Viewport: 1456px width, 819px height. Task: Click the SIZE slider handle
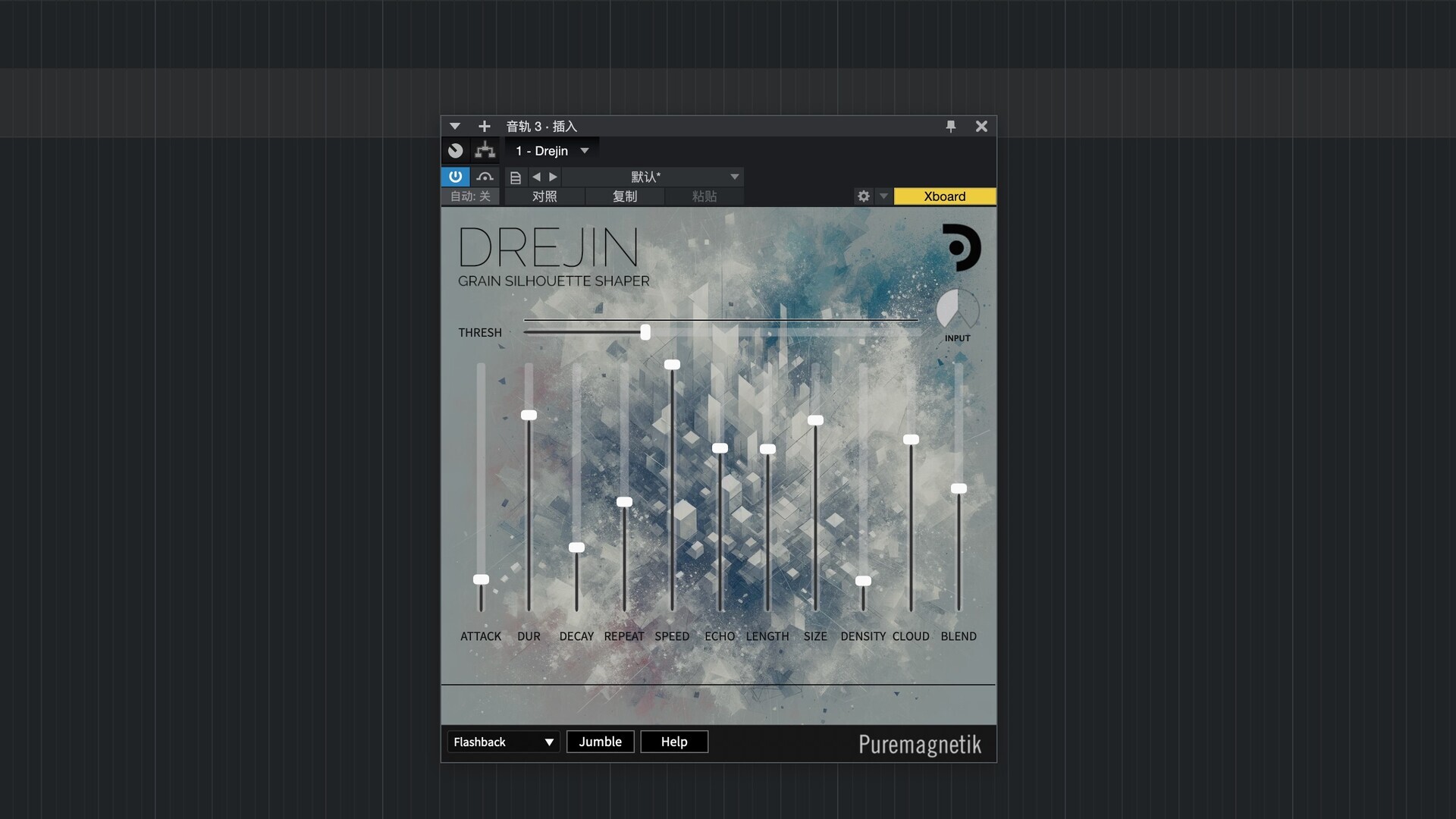coord(815,420)
